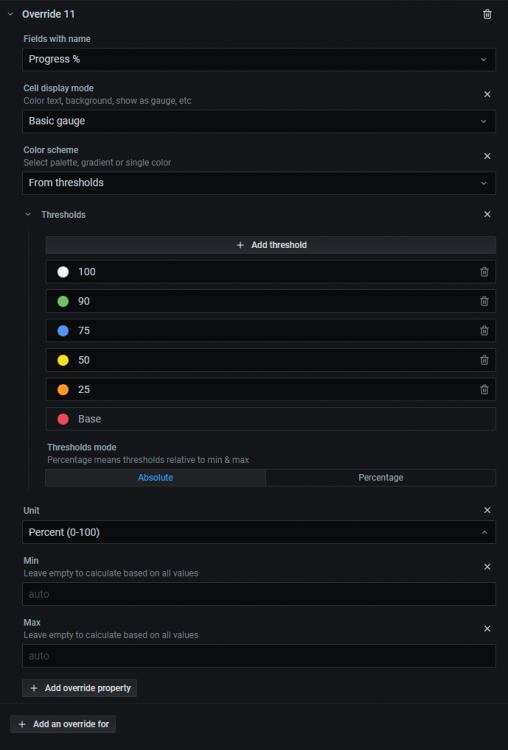This screenshot has width=508, height=750.
Task: Open the yellow color swatch for threshold 50
Action: pyautogui.click(x=63, y=360)
